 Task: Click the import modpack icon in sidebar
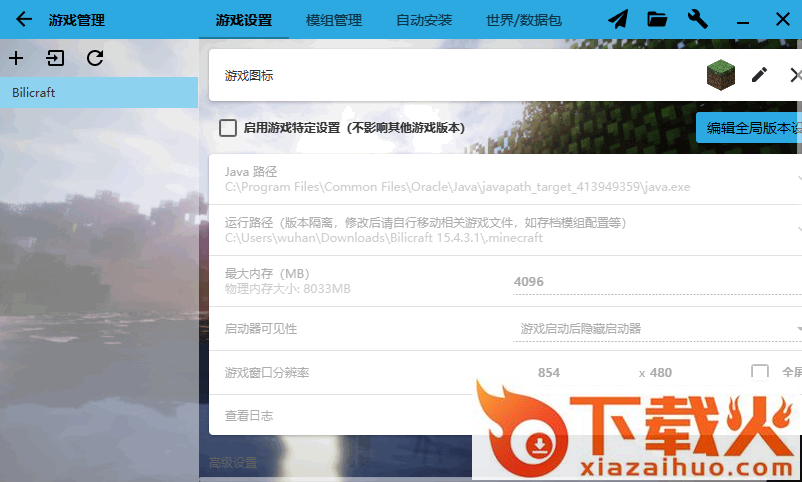[55, 58]
